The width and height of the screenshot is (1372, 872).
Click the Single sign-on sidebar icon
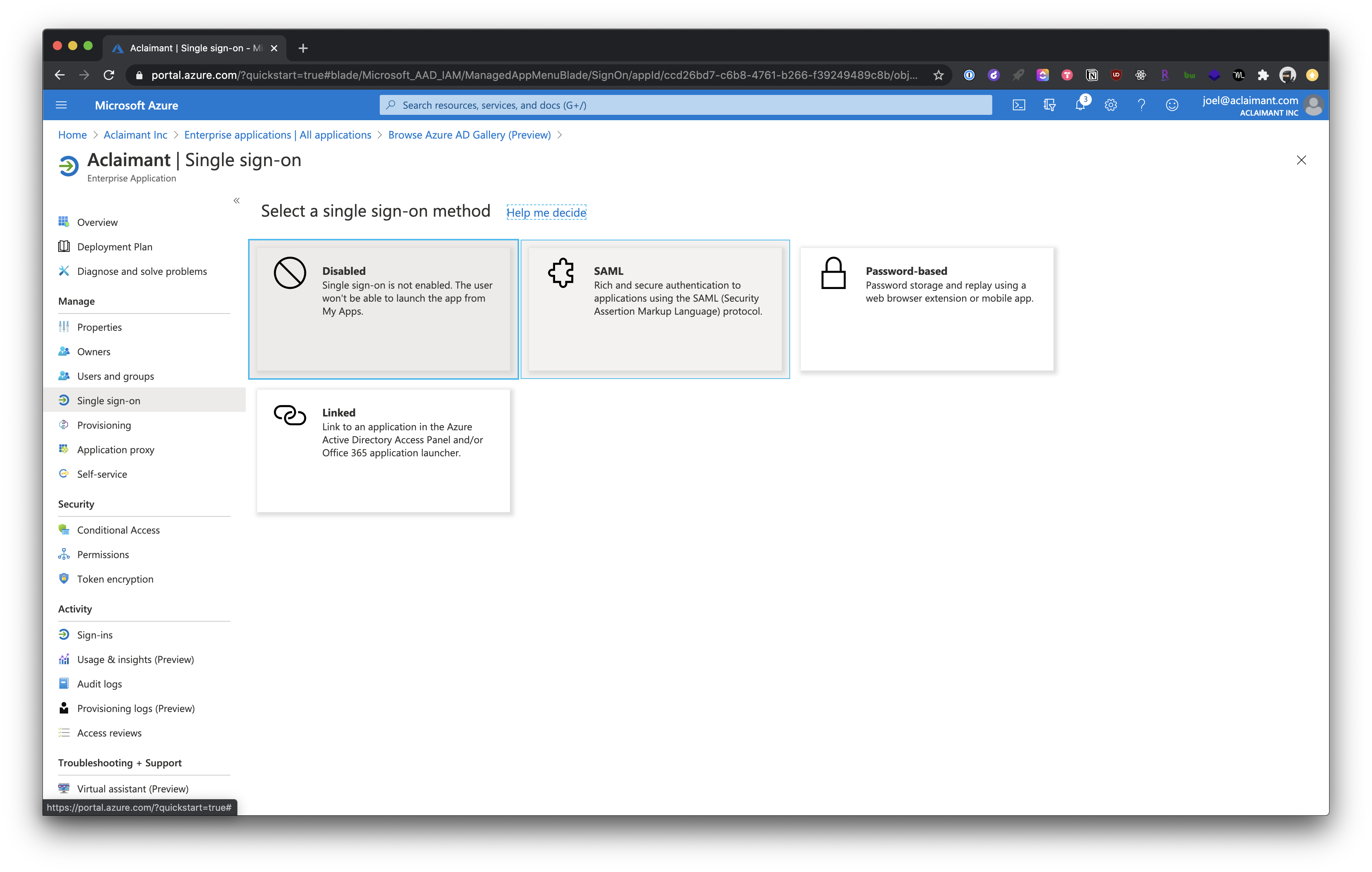[64, 400]
